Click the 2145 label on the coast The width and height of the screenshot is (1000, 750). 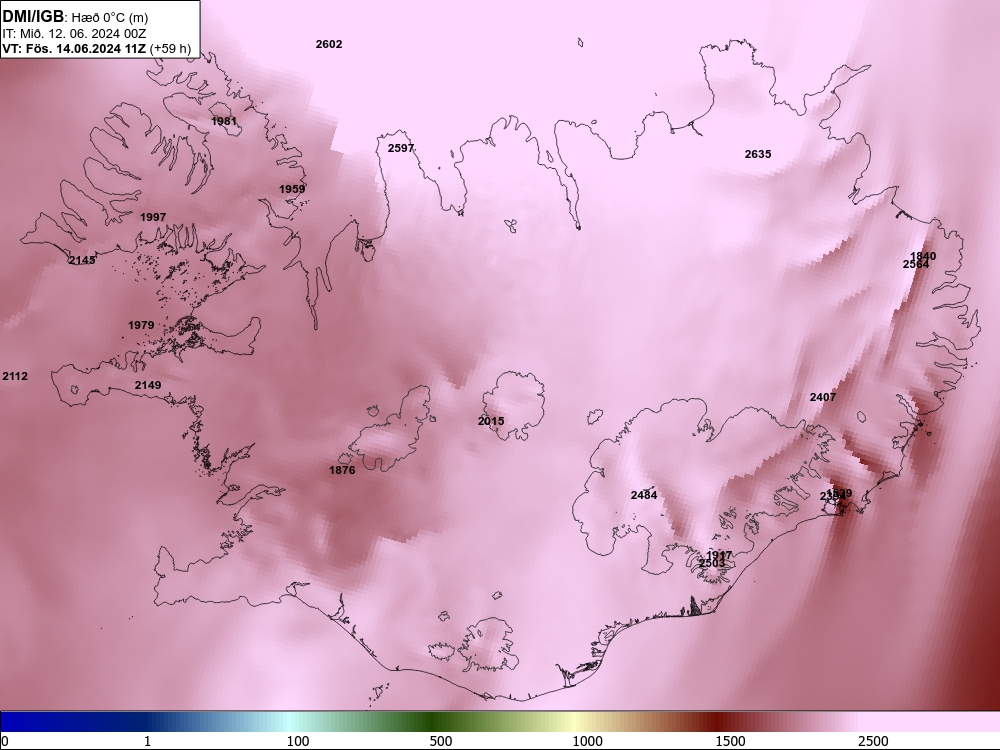pos(82,260)
